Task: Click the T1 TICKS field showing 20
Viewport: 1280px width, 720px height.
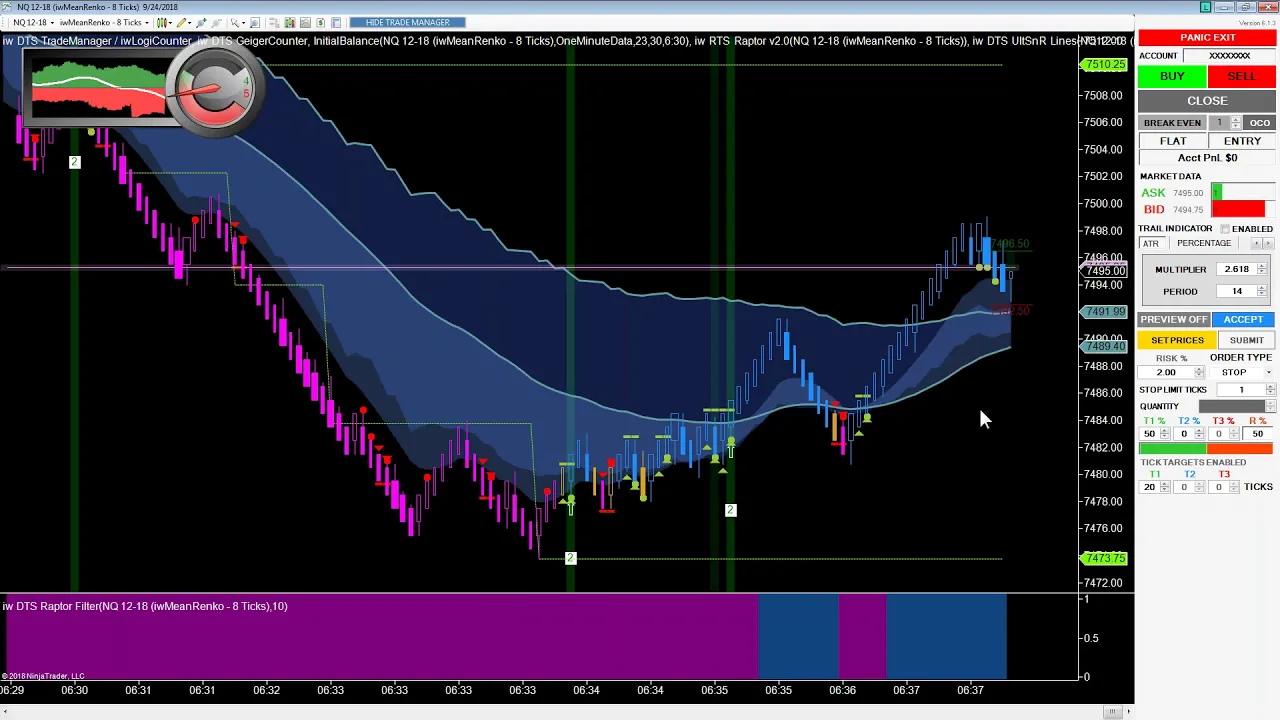Action: coord(1150,487)
